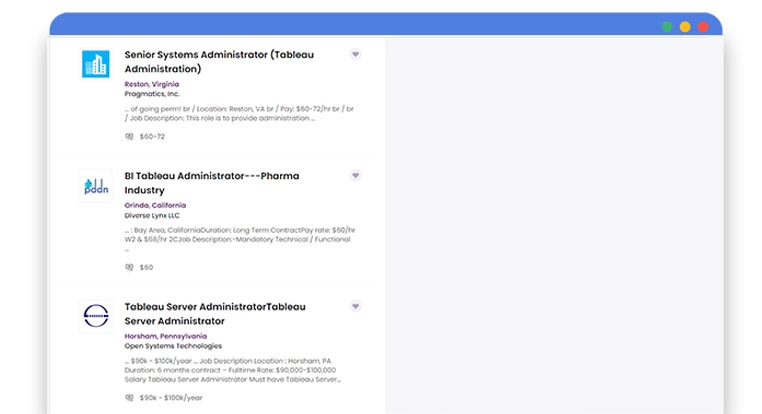Select the Horsham, Pennsylvania location link
Viewport: 762px width, 414px height.
pyautogui.click(x=166, y=336)
